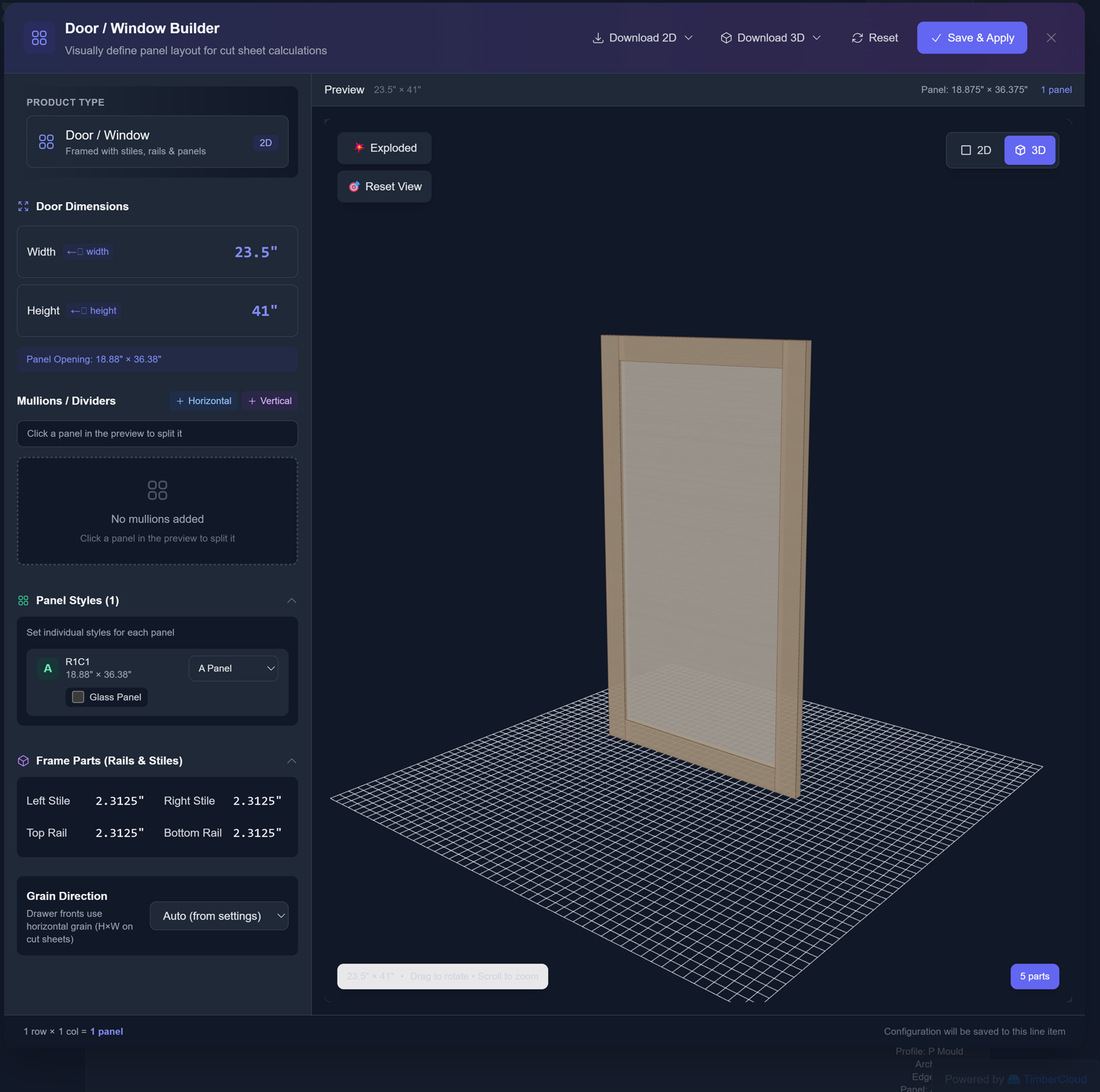The height and width of the screenshot is (1092, 1100).
Task: Click the download icon beside Download 2D
Action: [x=598, y=38]
